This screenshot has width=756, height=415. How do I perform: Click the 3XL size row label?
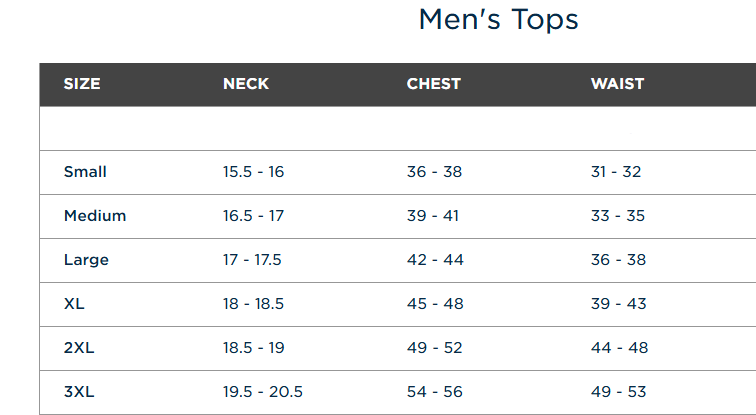tap(79, 392)
